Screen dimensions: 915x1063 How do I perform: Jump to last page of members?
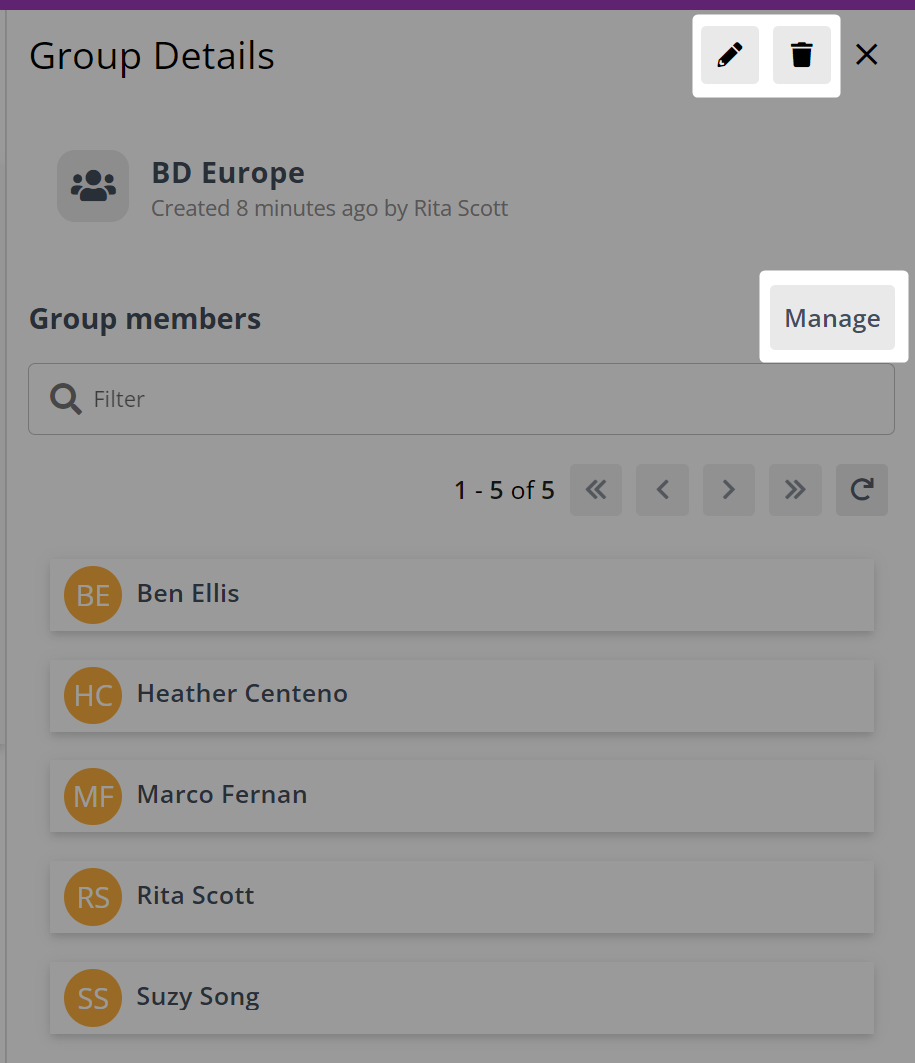click(795, 489)
